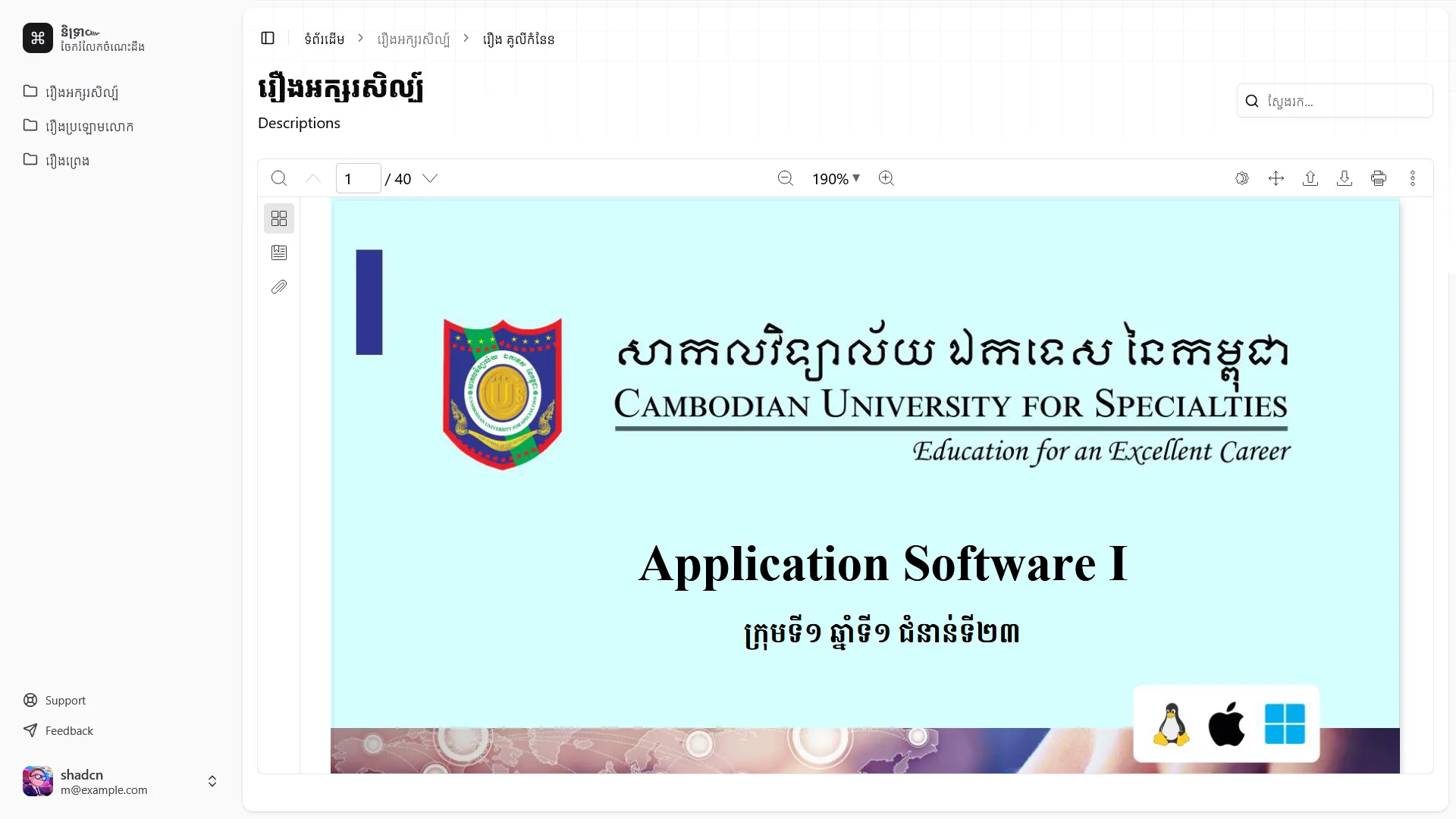Open the more options kebab menu

[1414, 178]
